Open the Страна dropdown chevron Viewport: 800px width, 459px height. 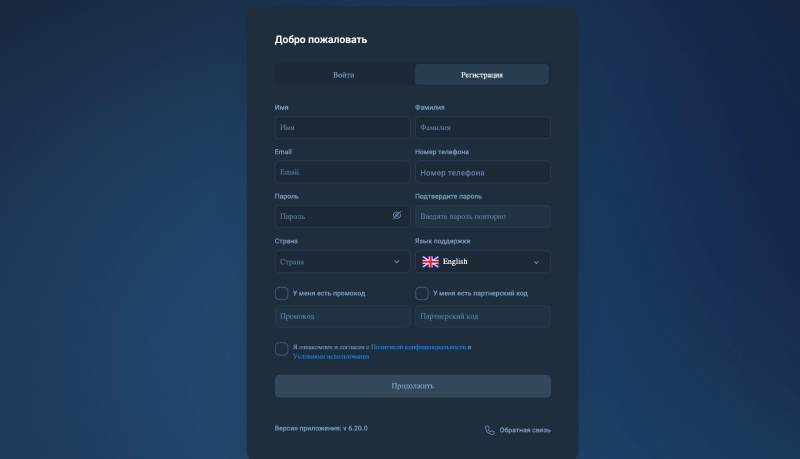click(396, 262)
